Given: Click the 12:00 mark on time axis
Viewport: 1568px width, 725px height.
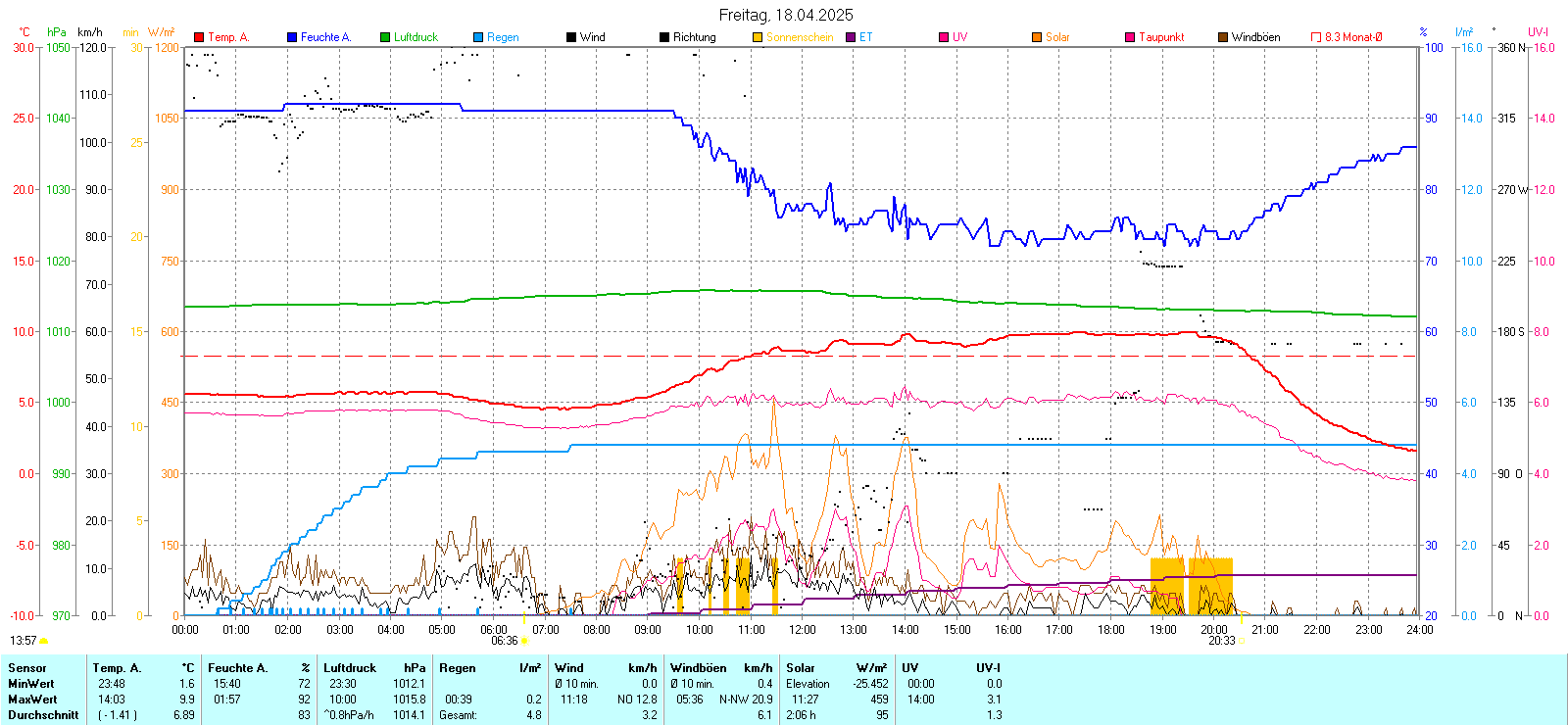Looking at the screenshot, I should point(803,629).
